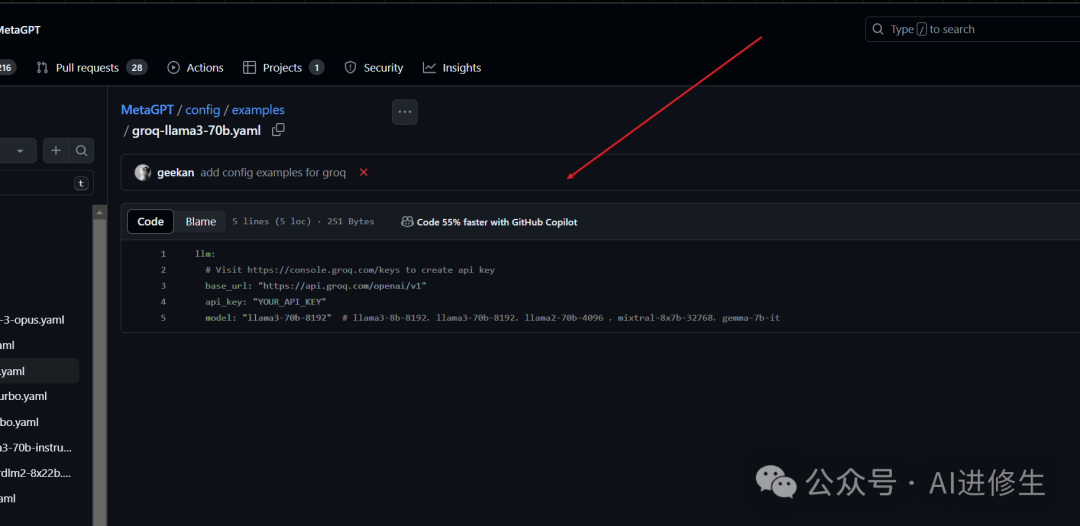Click line number 3 in the code
1080x526 pixels.
tap(163, 286)
